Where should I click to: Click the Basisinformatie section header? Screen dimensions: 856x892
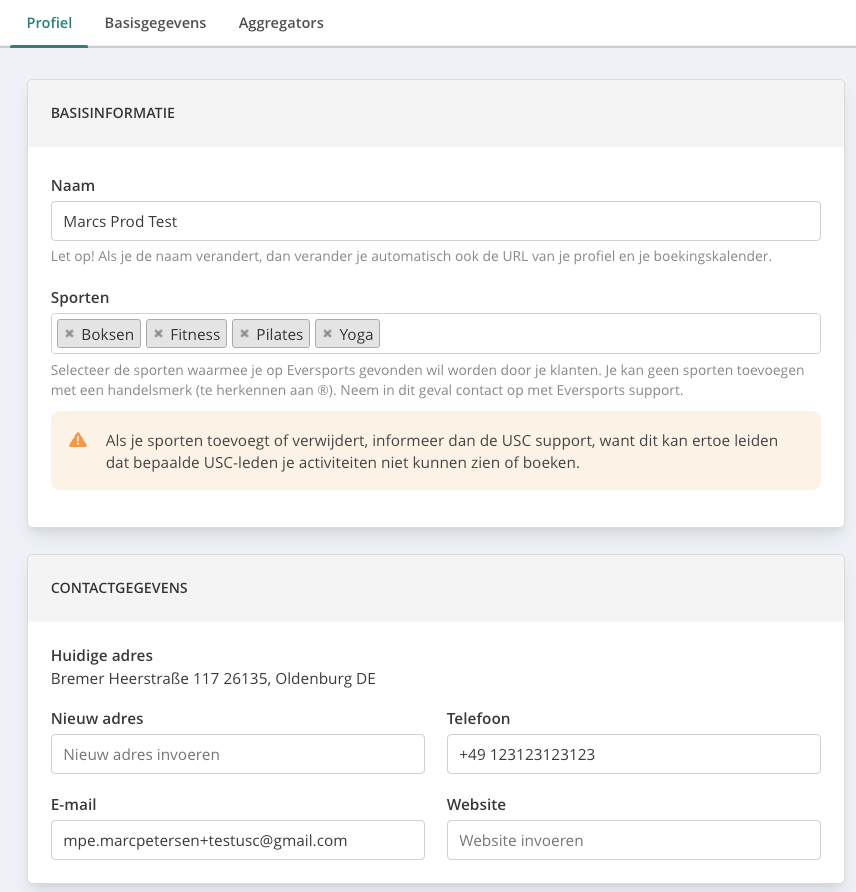click(x=113, y=113)
